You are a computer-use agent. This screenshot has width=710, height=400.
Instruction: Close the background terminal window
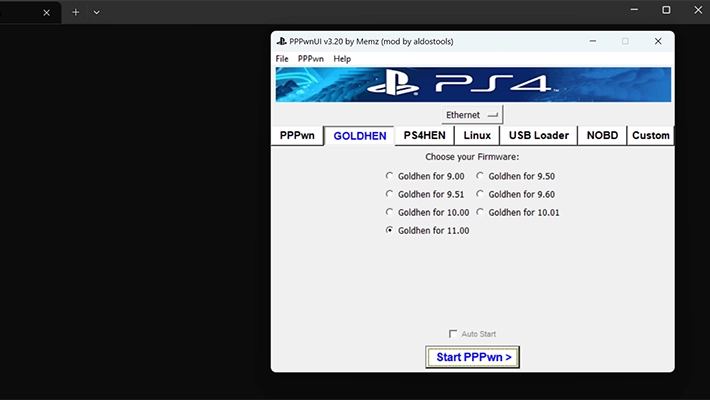[698, 10]
